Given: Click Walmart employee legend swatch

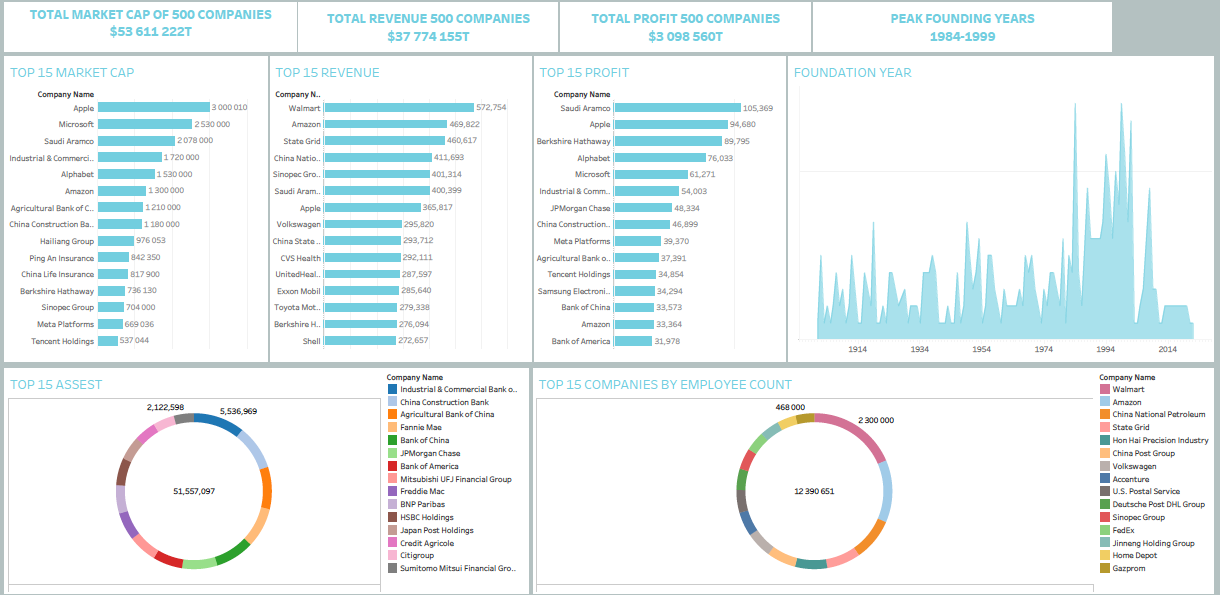Looking at the screenshot, I should [1104, 389].
